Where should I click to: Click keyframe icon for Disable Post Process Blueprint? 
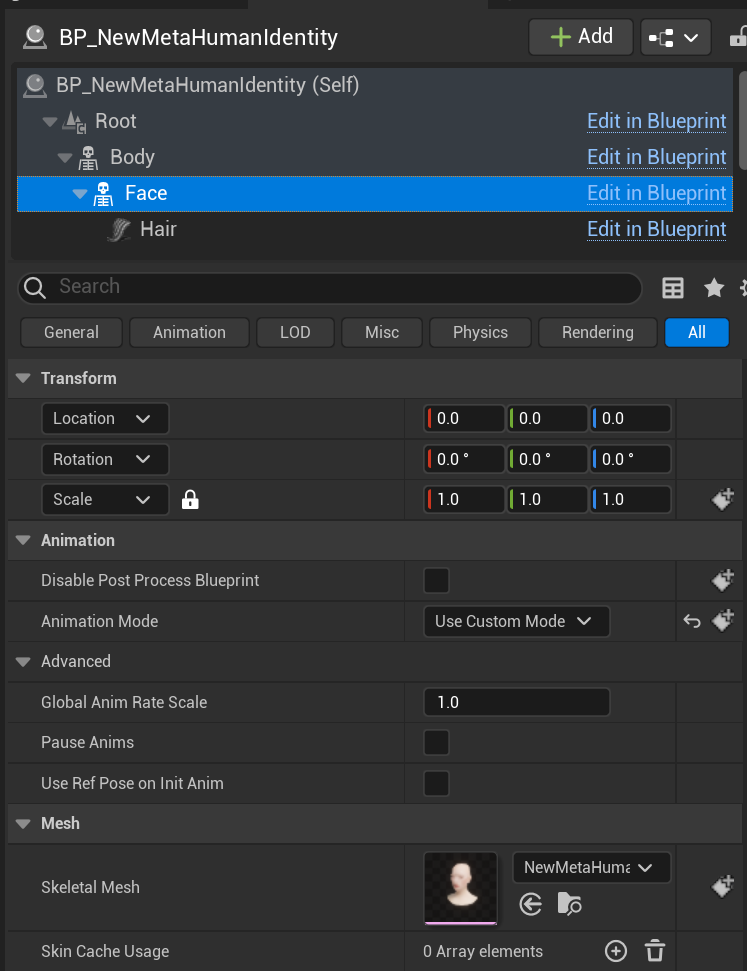(722, 580)
